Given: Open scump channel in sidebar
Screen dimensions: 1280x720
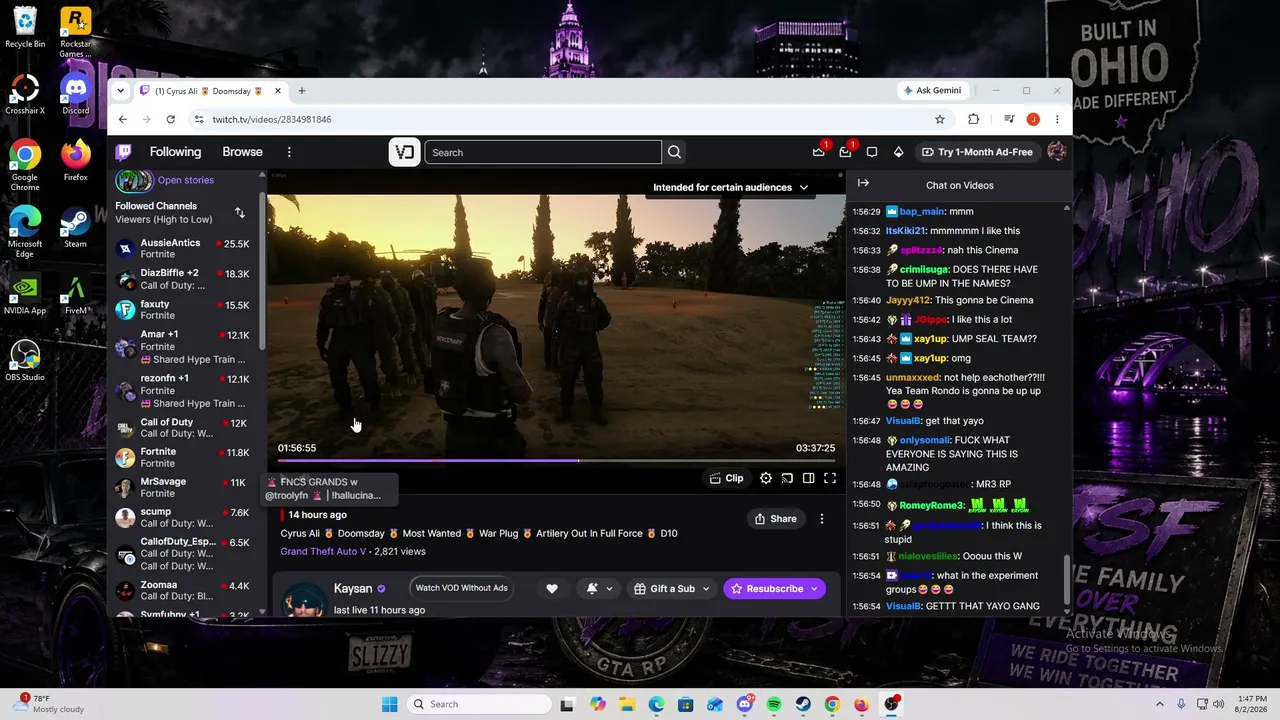Looking at the screenshot, I should click(183, 518).
